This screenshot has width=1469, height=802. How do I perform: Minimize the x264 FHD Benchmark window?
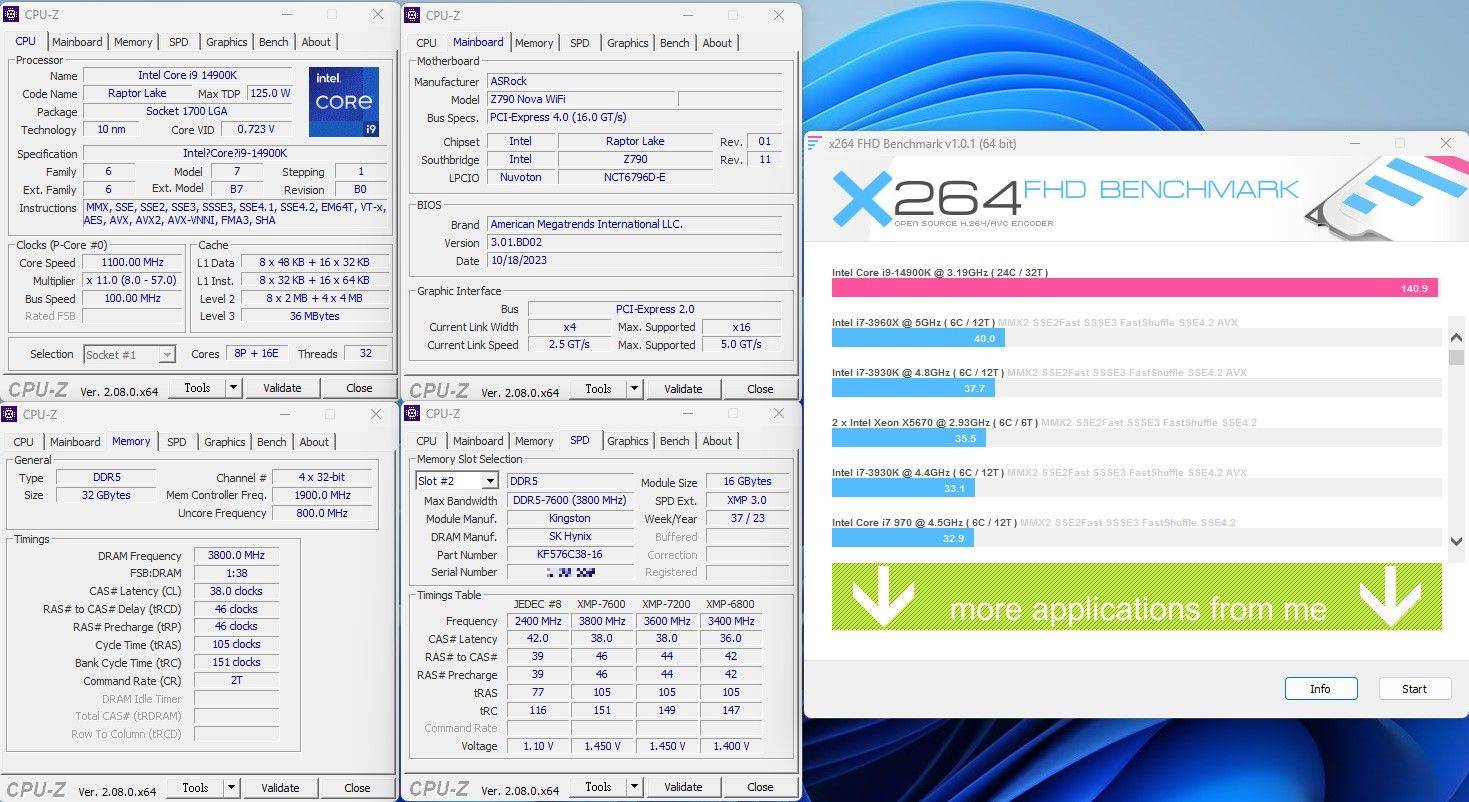1354,144
